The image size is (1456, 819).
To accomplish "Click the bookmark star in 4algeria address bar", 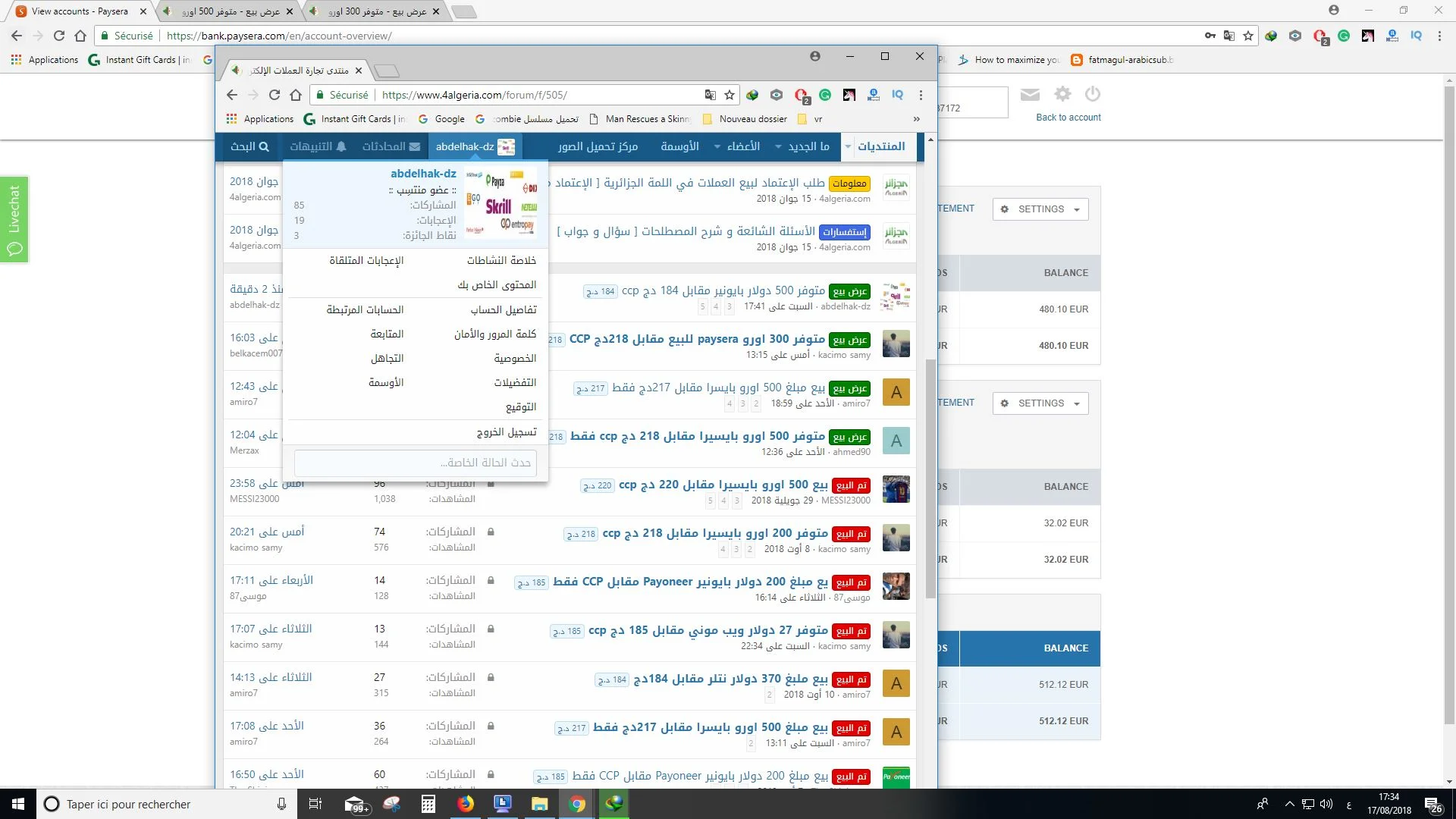I will (x=730, y=95).
